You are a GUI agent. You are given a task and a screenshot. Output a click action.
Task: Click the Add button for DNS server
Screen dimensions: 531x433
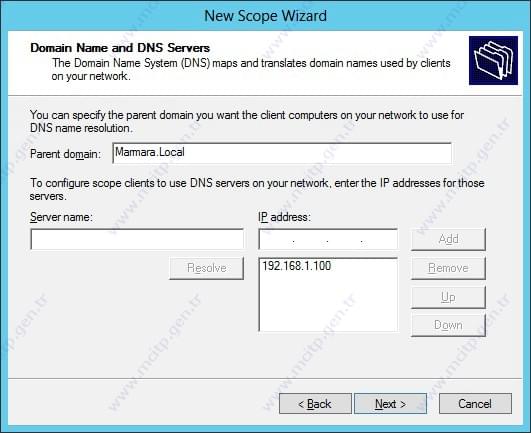(x=448, y=239)
